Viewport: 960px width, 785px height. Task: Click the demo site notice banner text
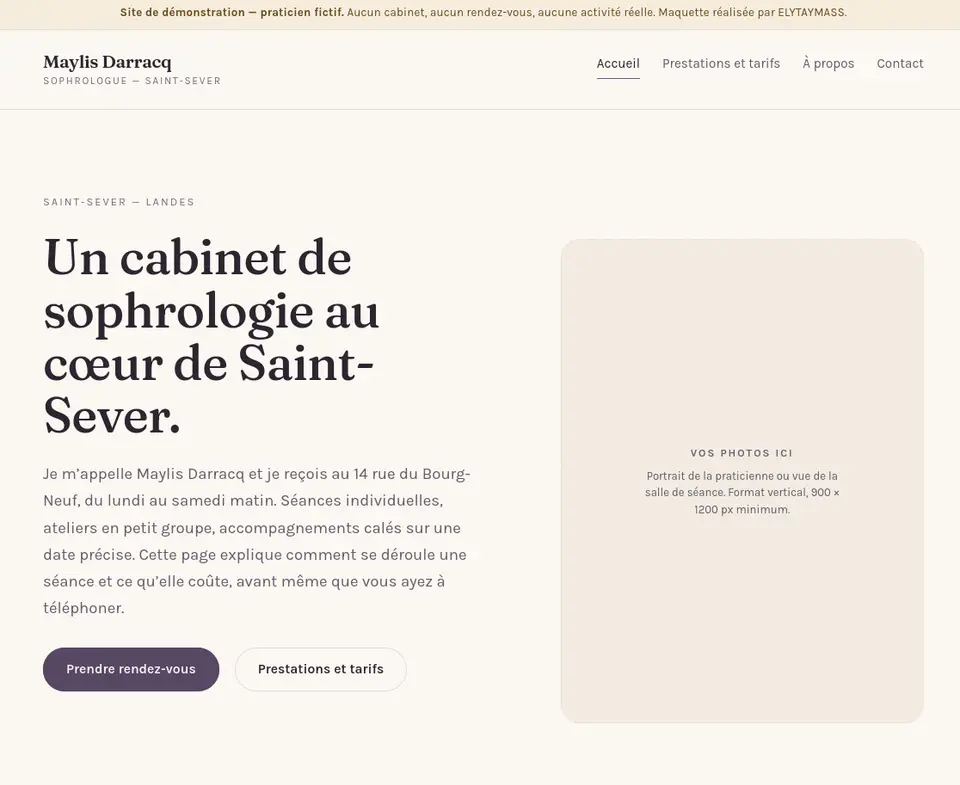click(483, 12)
